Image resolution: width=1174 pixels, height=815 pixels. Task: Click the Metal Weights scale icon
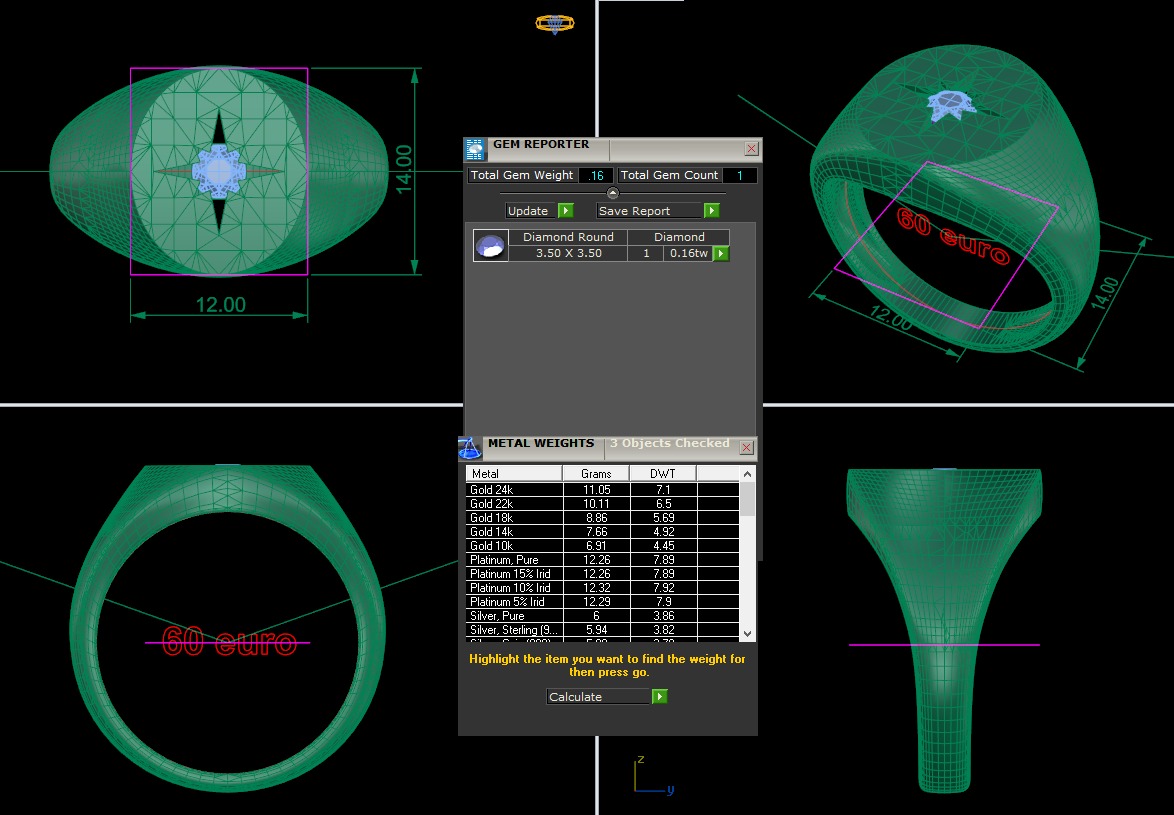click(x=470, y=447)
